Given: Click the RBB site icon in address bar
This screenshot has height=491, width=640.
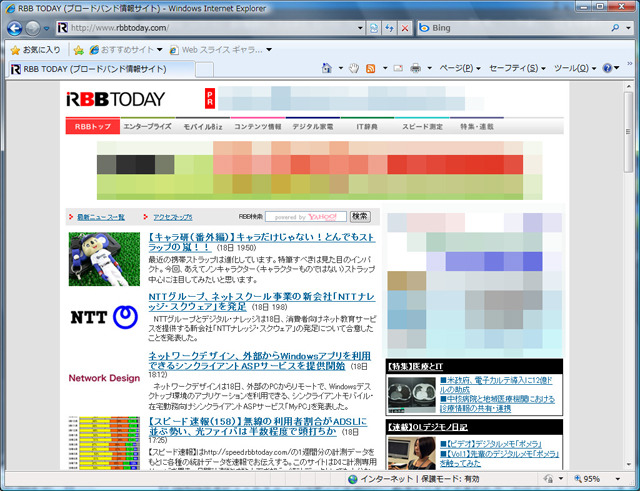Looking at the screenshot, I should click(62, 28).
